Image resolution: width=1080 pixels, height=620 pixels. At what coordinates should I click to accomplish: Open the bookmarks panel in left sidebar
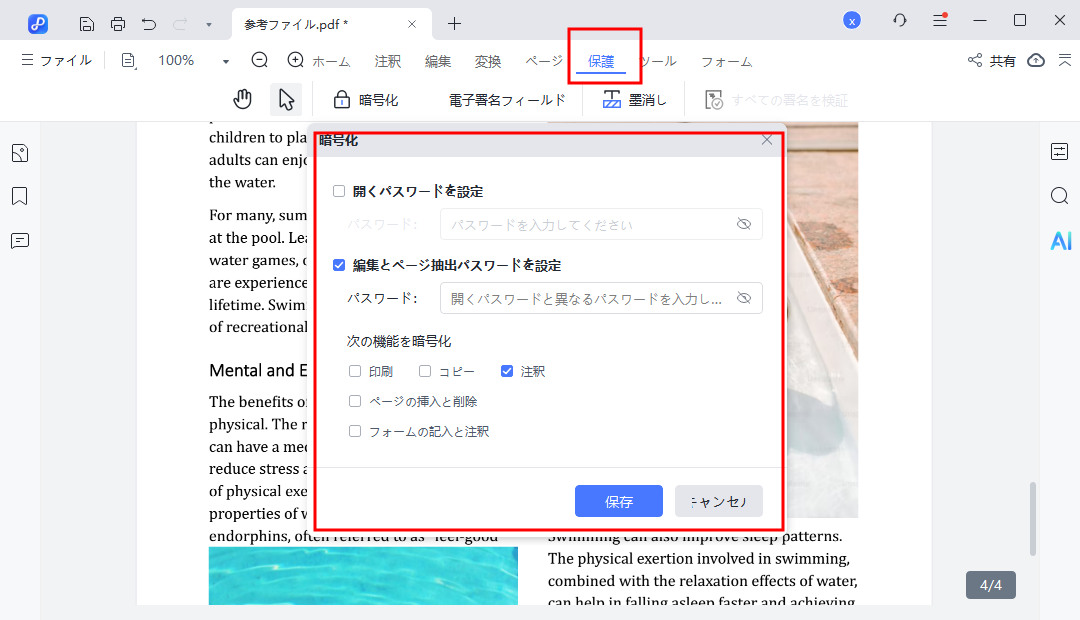click(19, 196)
